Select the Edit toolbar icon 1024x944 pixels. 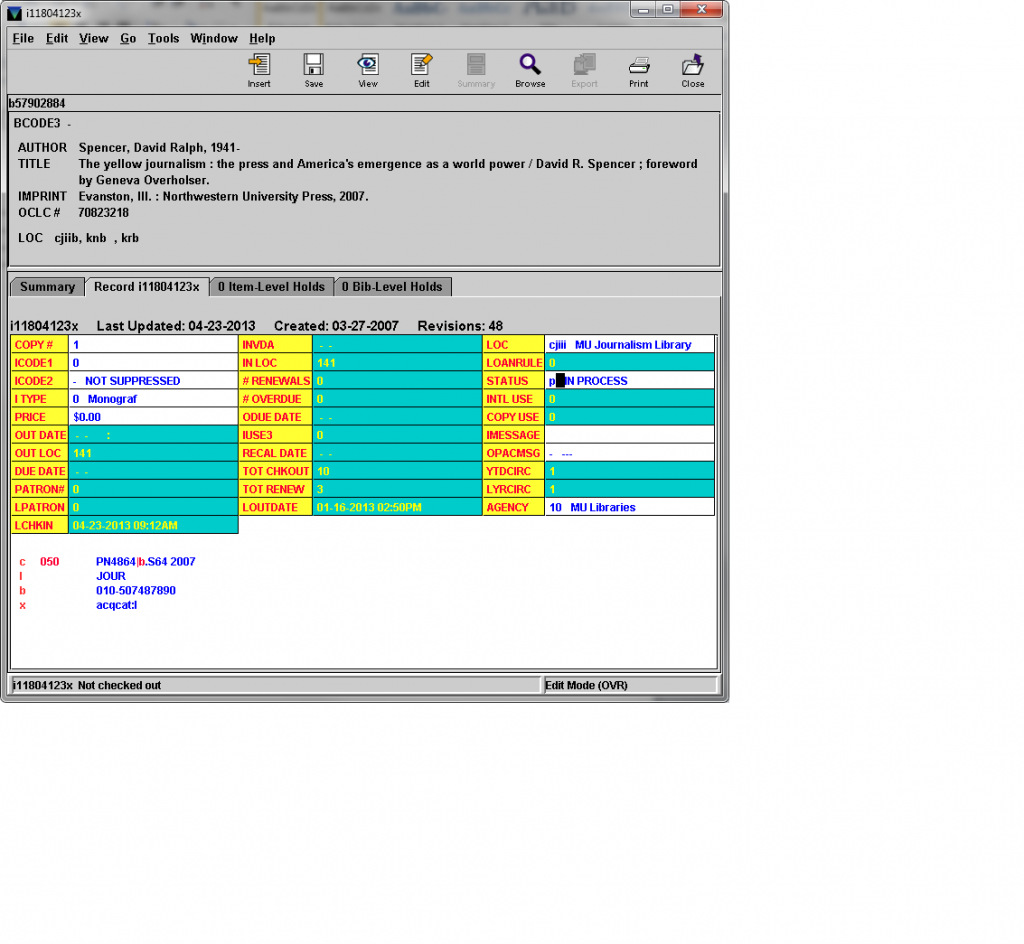coord(422,70)
